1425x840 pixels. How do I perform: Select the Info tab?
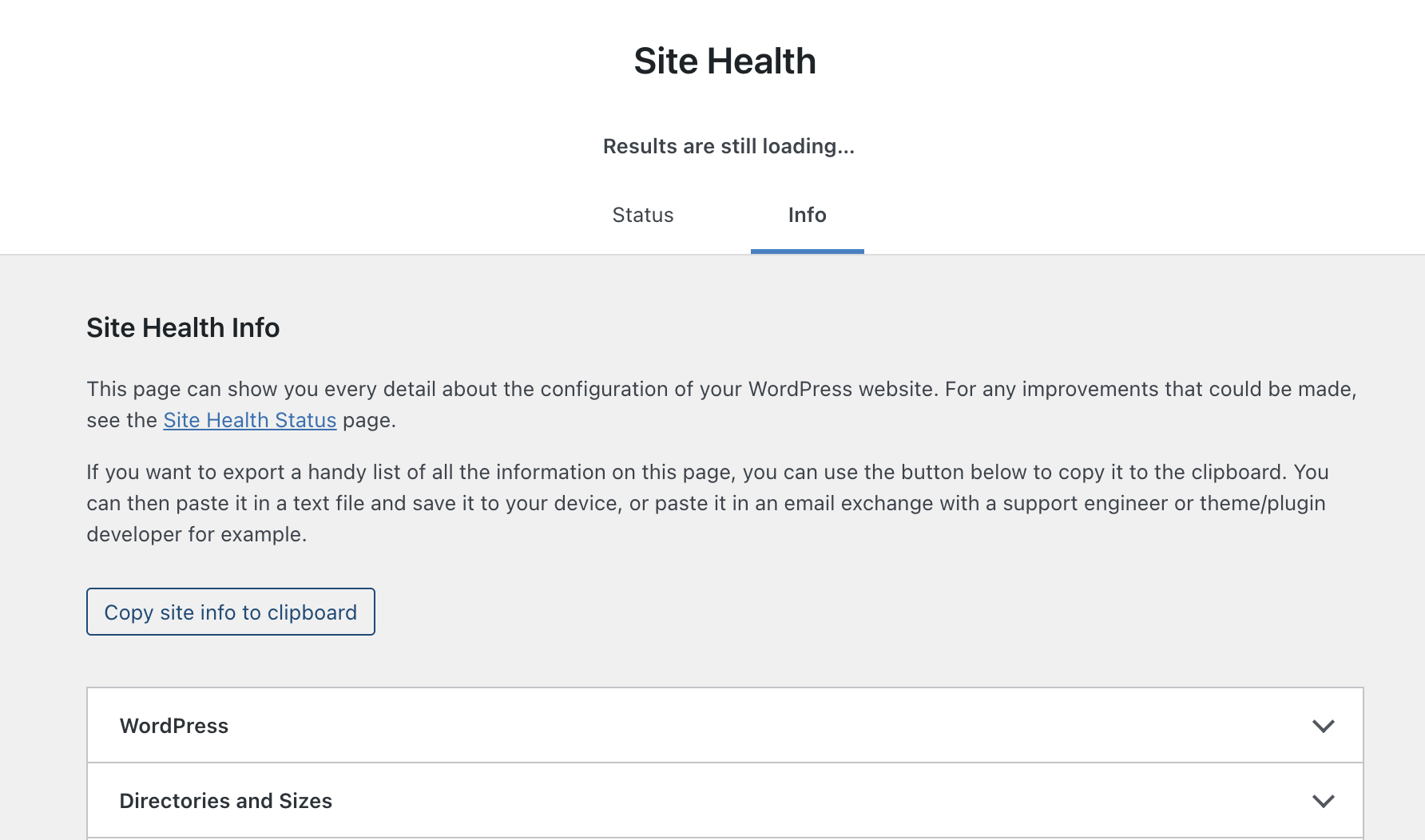(807, 215)
